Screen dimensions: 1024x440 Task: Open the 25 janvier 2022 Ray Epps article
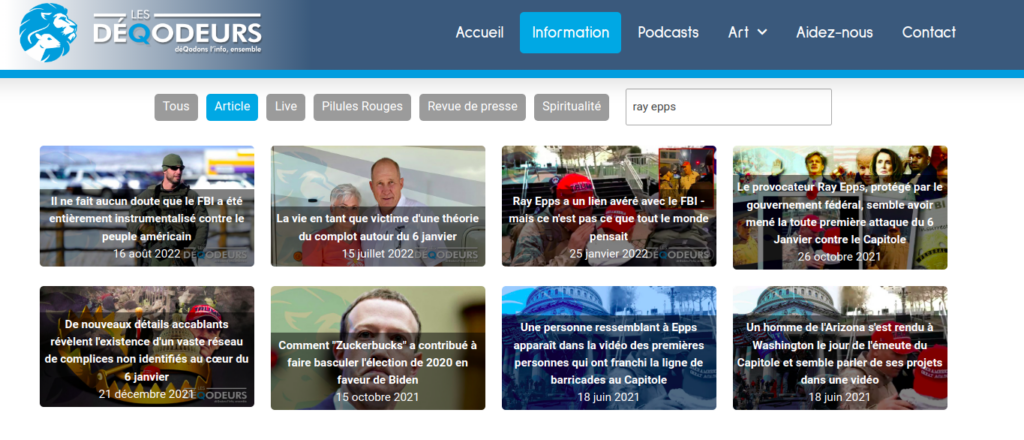(x=609, y=206)
